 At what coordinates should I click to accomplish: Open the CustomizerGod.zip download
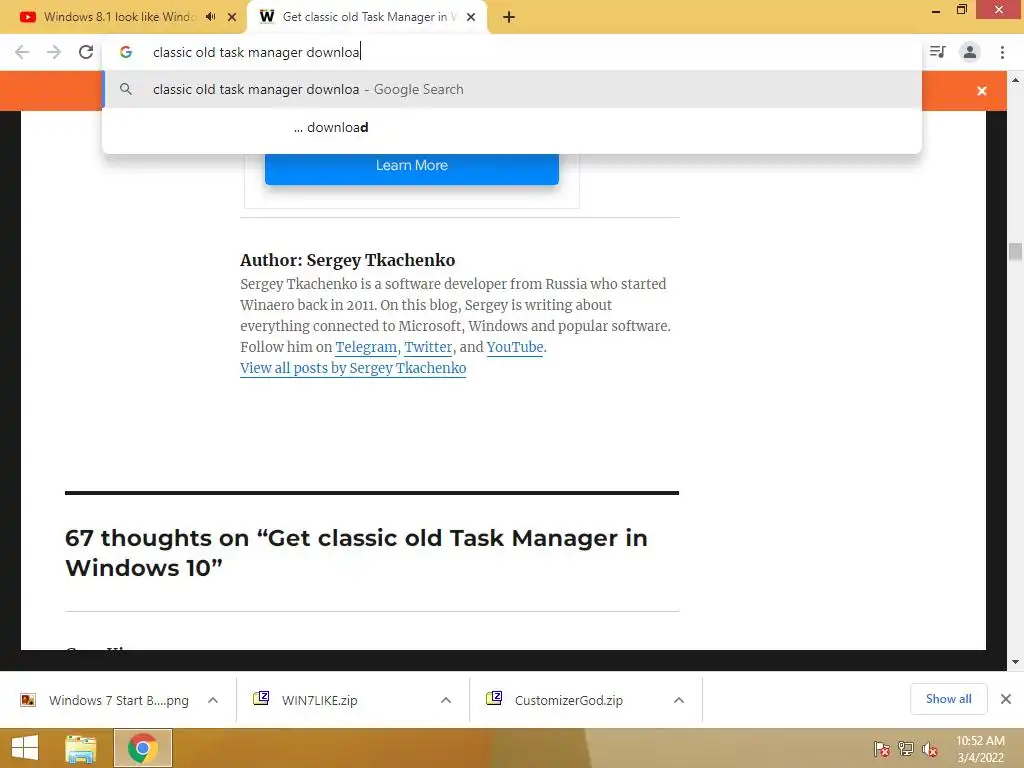568,700
